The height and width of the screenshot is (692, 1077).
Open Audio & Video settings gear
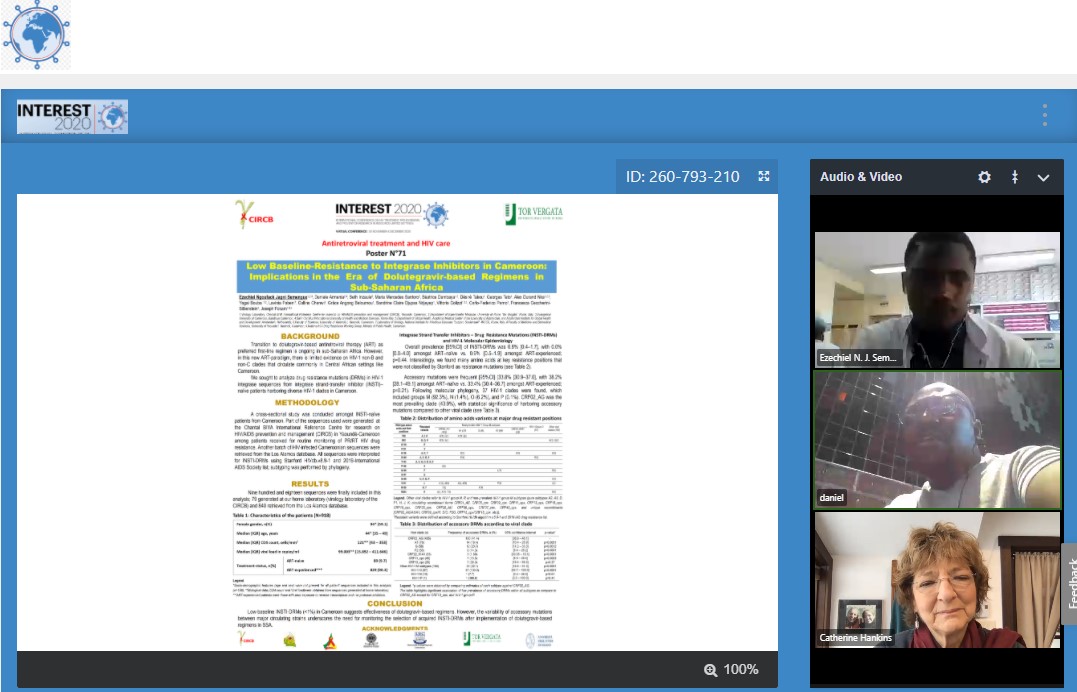click(984, 177)
